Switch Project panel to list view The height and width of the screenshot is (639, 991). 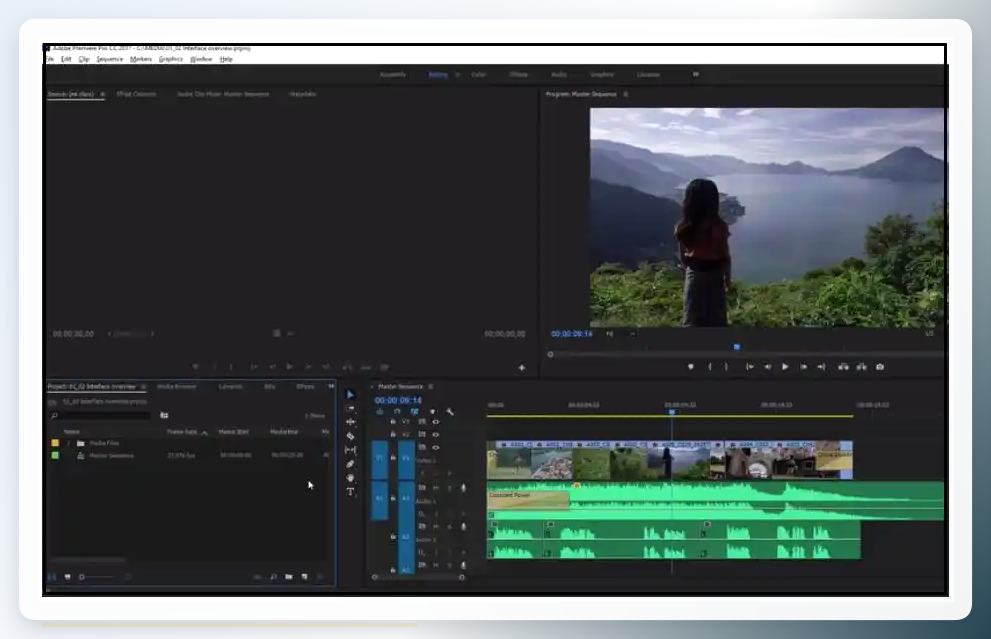point(52,576)
